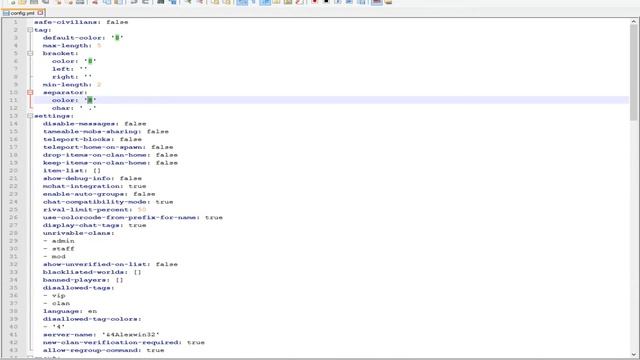640x360 pixels.
Task: Click the 'max-length: 5' line
Action: point(72,46)
